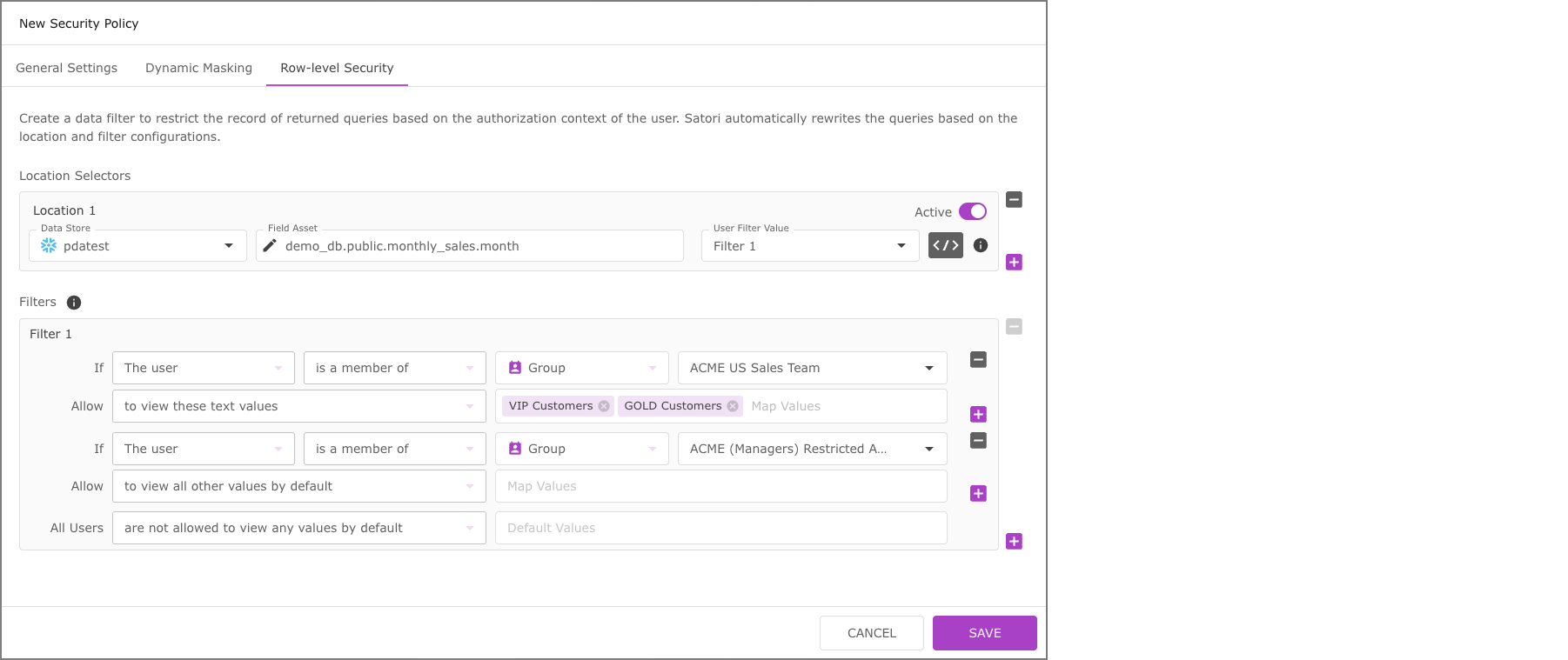Remove Location 1 with the minus icon
The height and width of the screenshot is (660, 1568).
(1014, 199)
